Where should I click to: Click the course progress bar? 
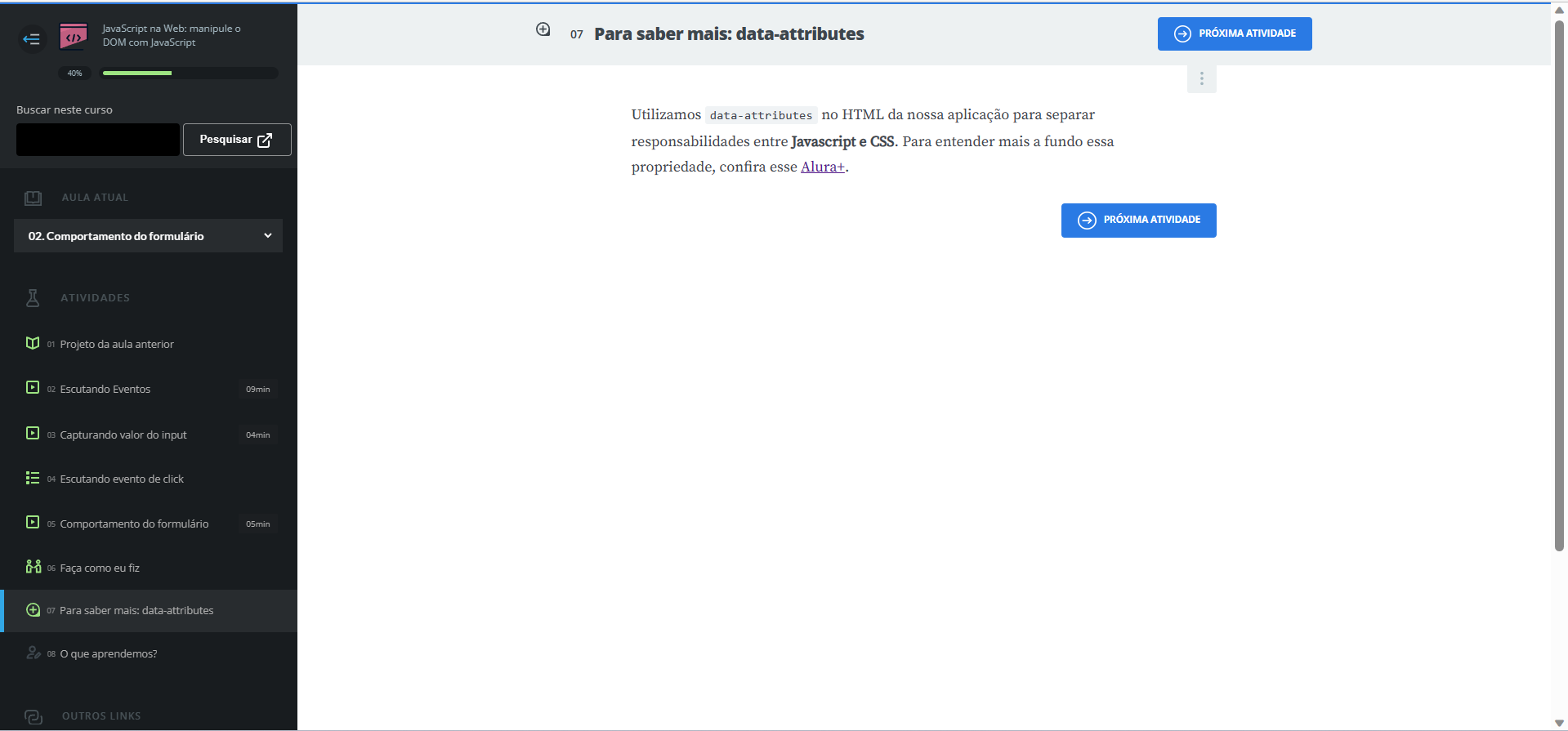[x=189, y=74]
